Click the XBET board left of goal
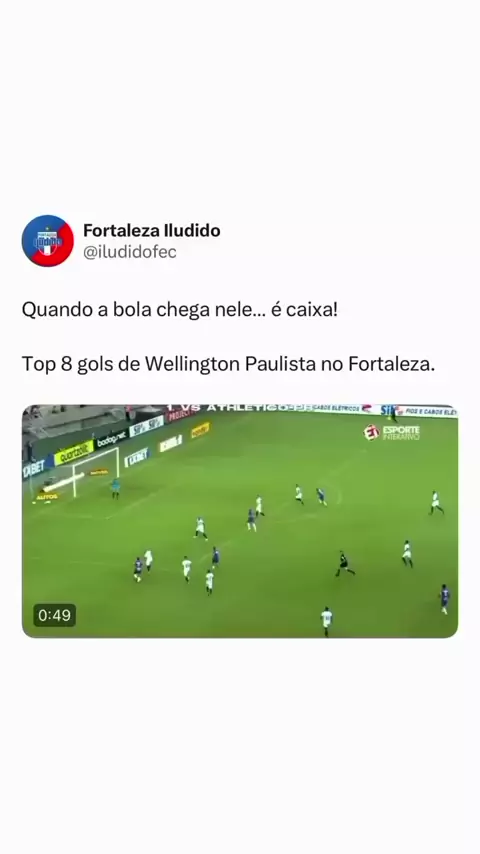Image resolution: width=480 pixels, height=854 pixels. (x=37, y=468)
